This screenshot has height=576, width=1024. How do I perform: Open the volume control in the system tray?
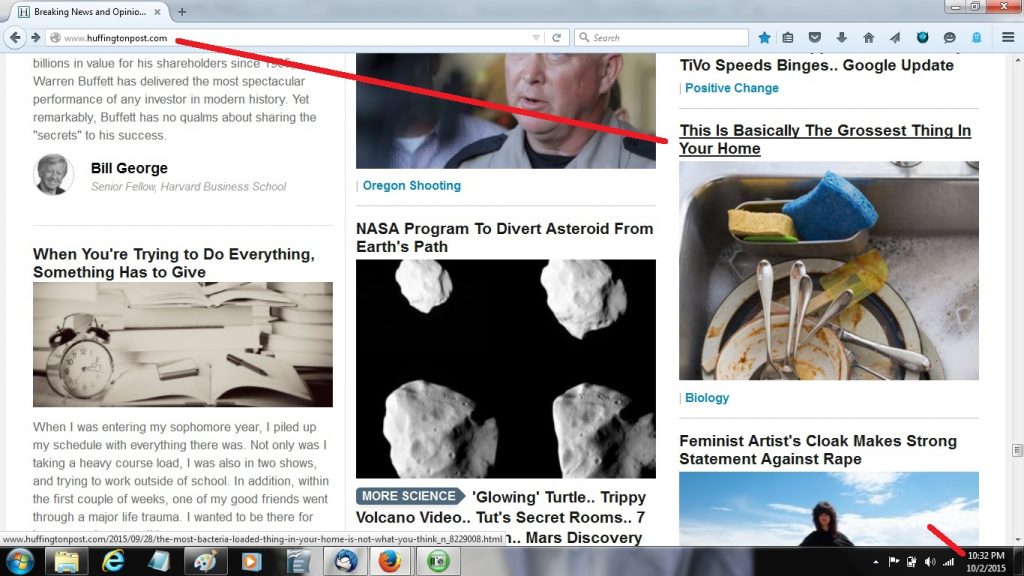pos(930,562)
